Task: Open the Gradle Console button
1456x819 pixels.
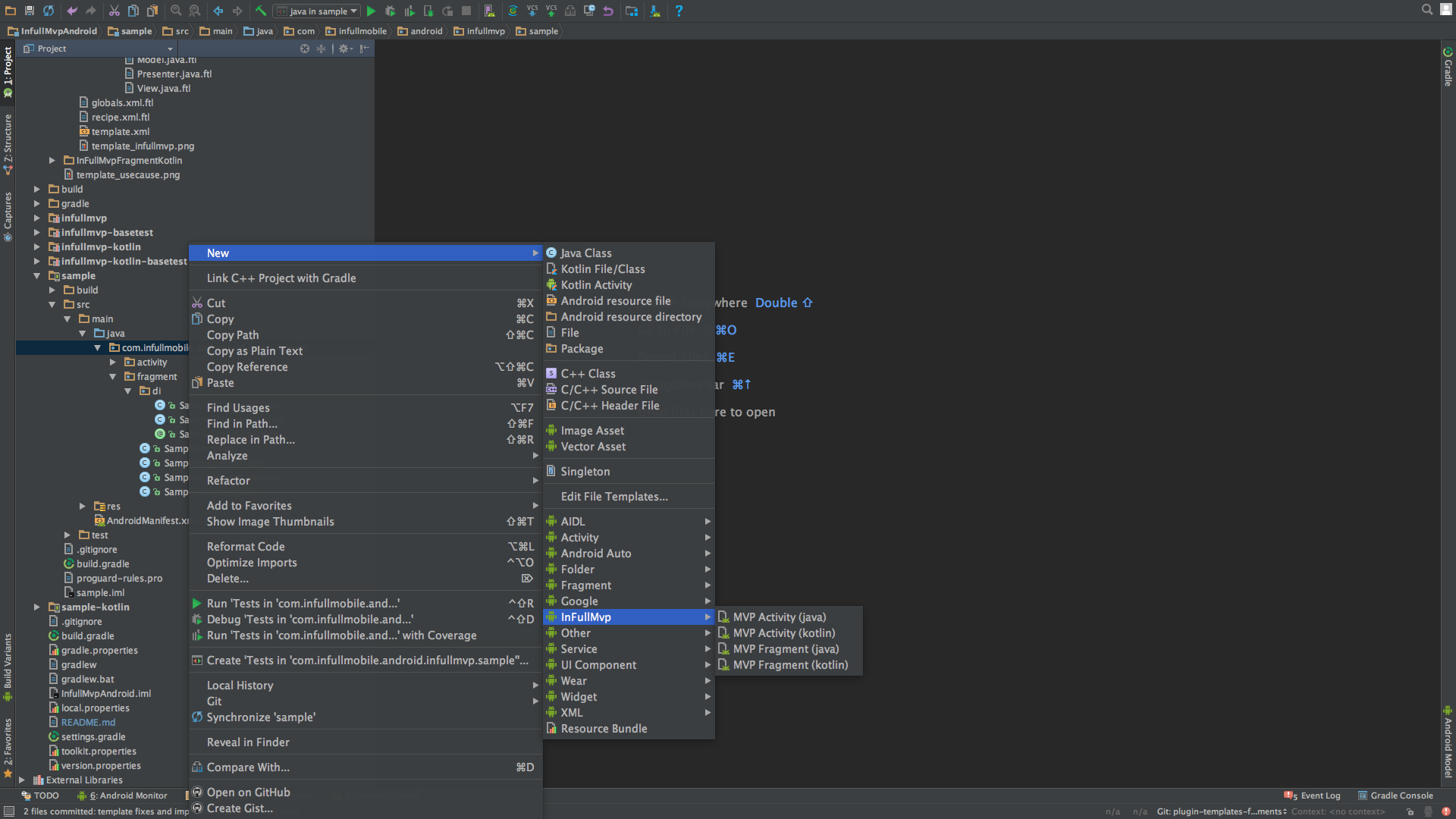Action: point(1395,795)
